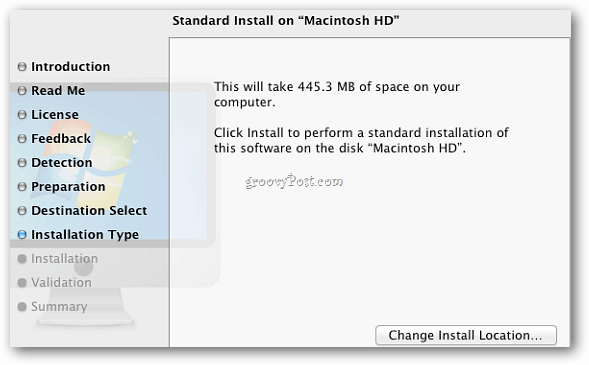589x365 pixels.
Task: Click the Feedback step bullet icon
Action: (22, 139)
